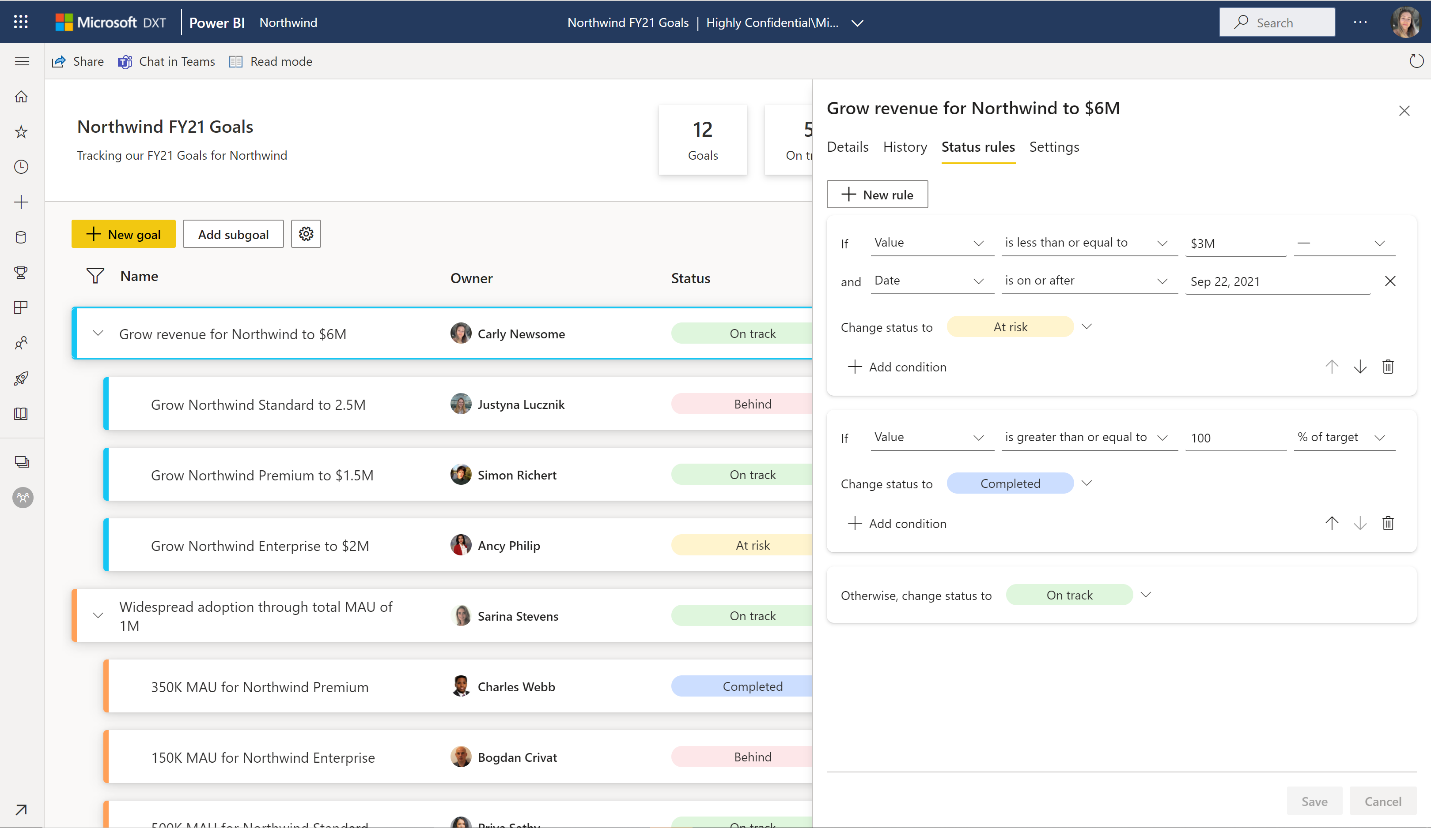Open Workspaces icon in sidebar
The image size is (1431, 828).
21,462
